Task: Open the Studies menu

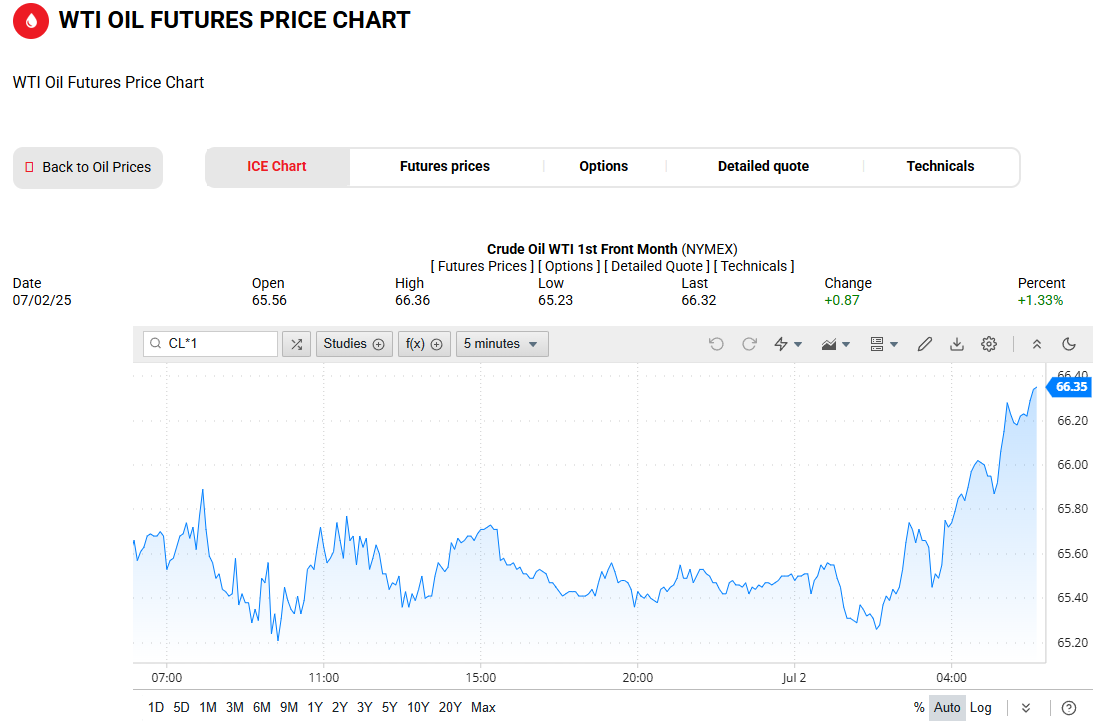Action: (354, 344)
